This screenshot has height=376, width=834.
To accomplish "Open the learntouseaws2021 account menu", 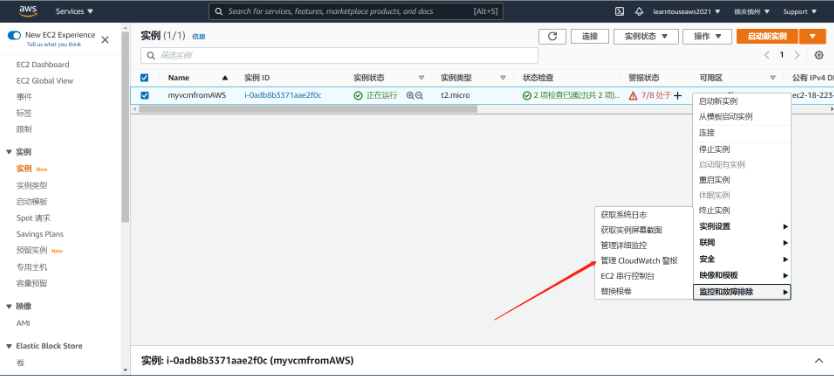I will (687, 12).
